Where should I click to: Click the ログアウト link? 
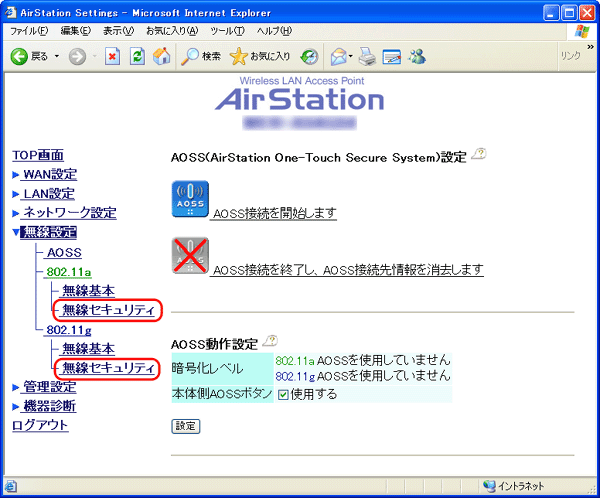tap(40, 425)
